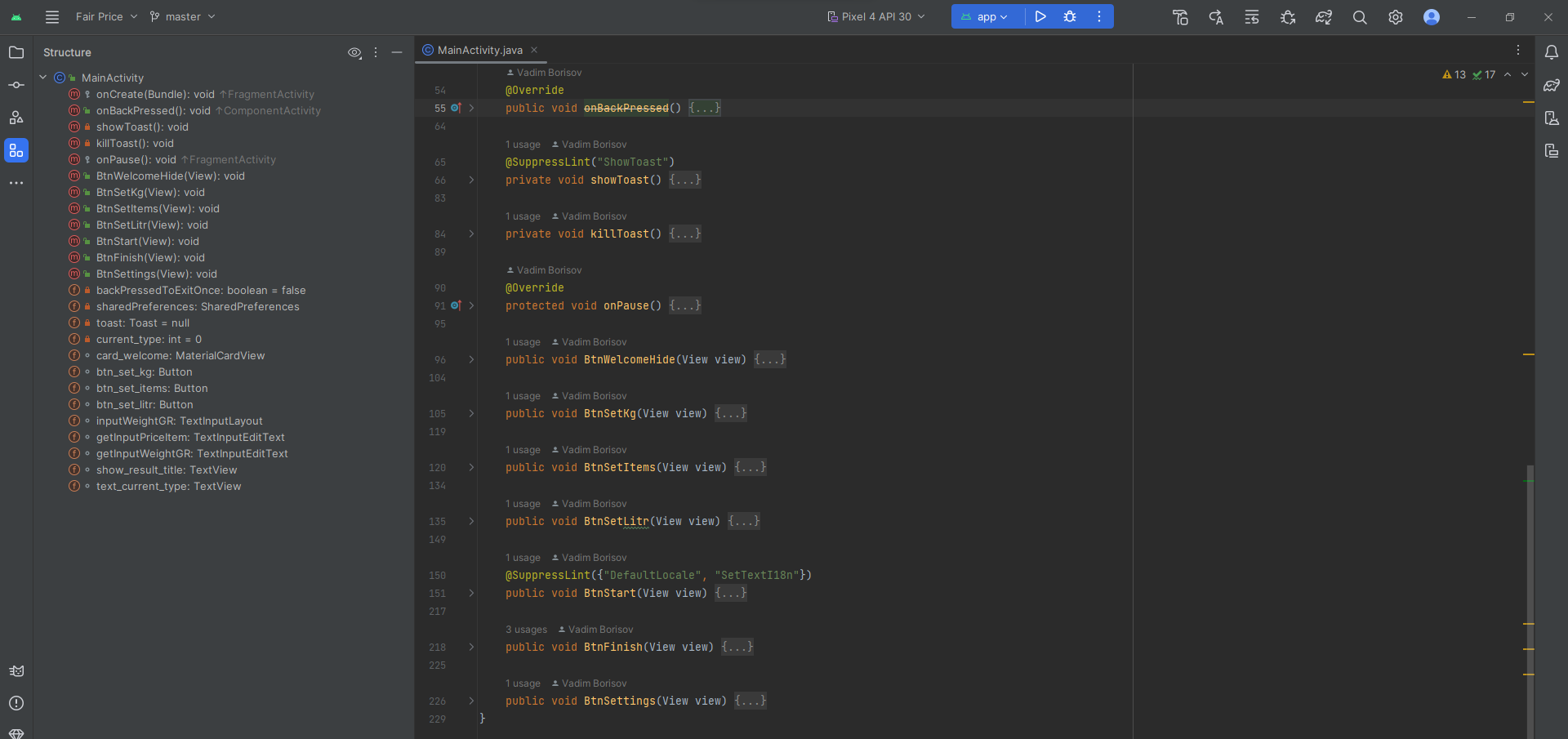Toggle Structure view options eye icon
The image size is (1568, 739).
point(354,52)
